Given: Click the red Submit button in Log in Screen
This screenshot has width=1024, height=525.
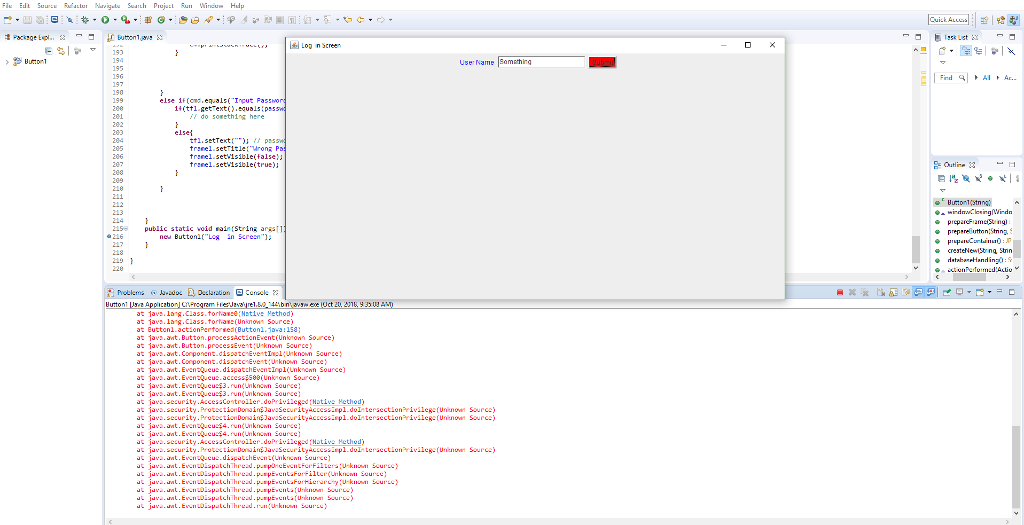Looking at the screenshot, I should tap(602, 62).
